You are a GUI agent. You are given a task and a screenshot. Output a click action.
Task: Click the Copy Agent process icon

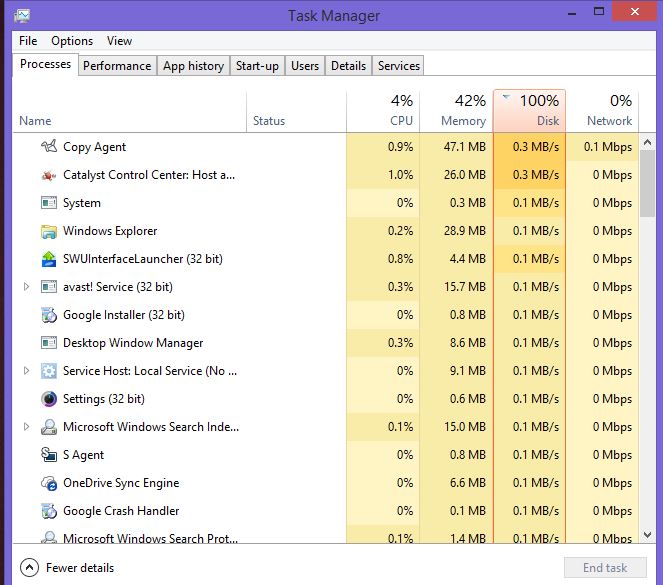[49, 147]
